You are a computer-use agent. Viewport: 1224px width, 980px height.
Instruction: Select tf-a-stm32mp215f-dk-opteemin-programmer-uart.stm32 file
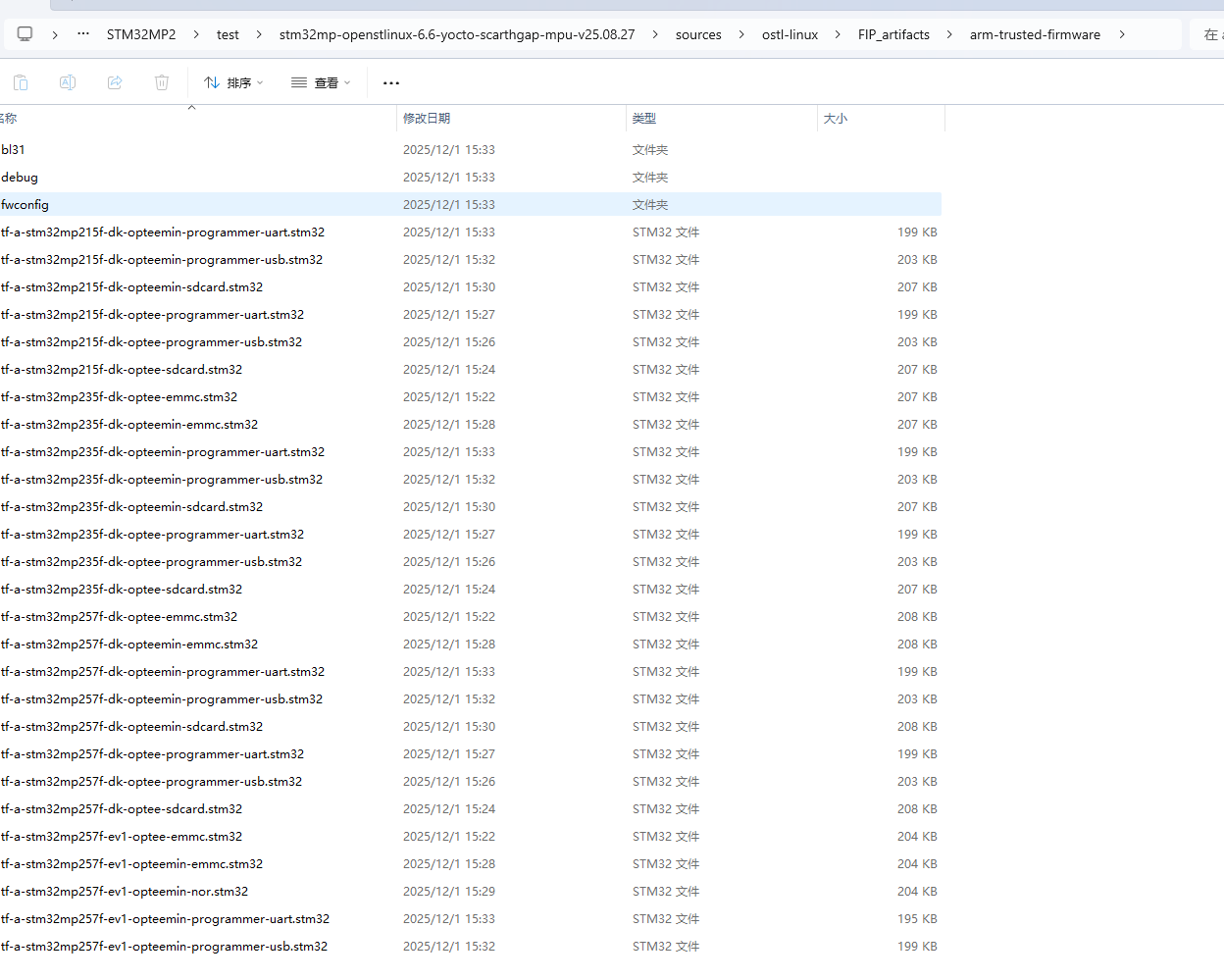(x=471, y=232)
